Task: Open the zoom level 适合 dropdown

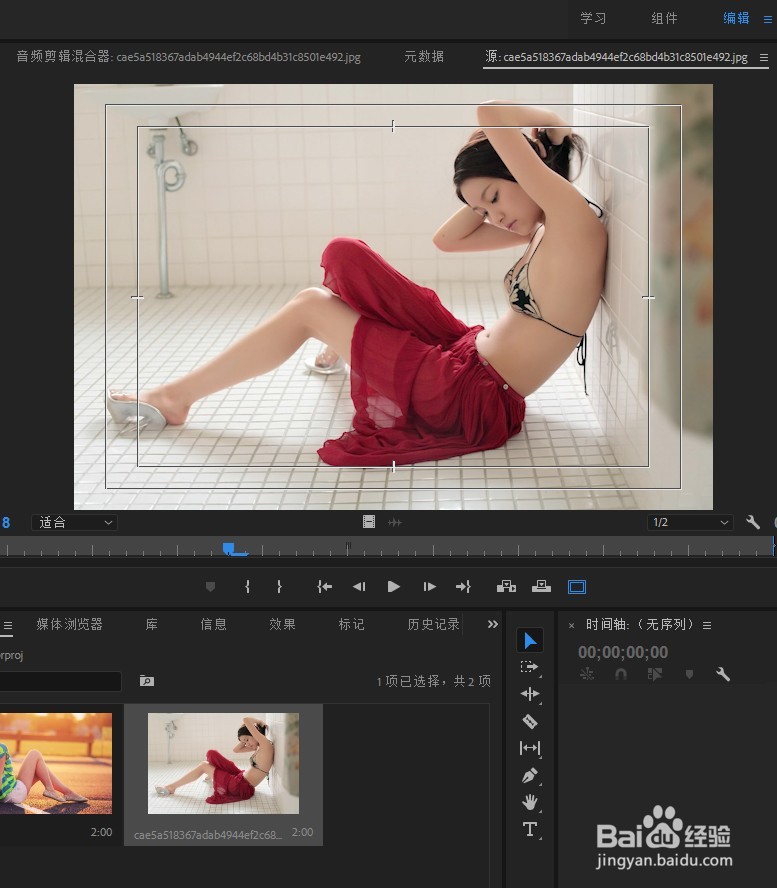Action: coord(75,522)
